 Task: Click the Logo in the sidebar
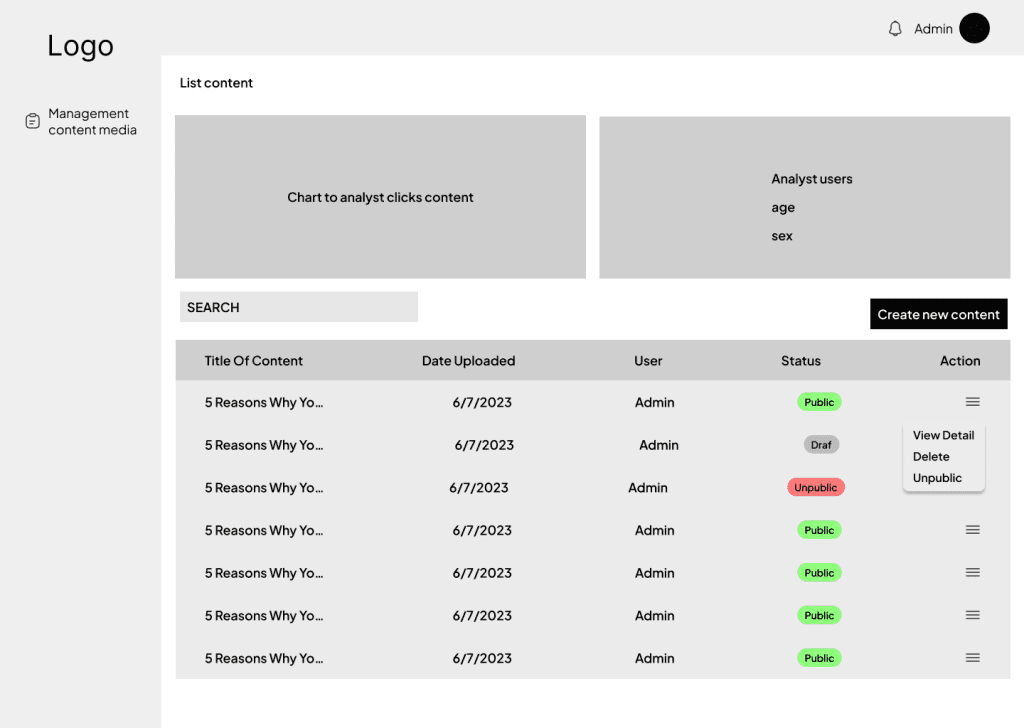tap(80, 46)
